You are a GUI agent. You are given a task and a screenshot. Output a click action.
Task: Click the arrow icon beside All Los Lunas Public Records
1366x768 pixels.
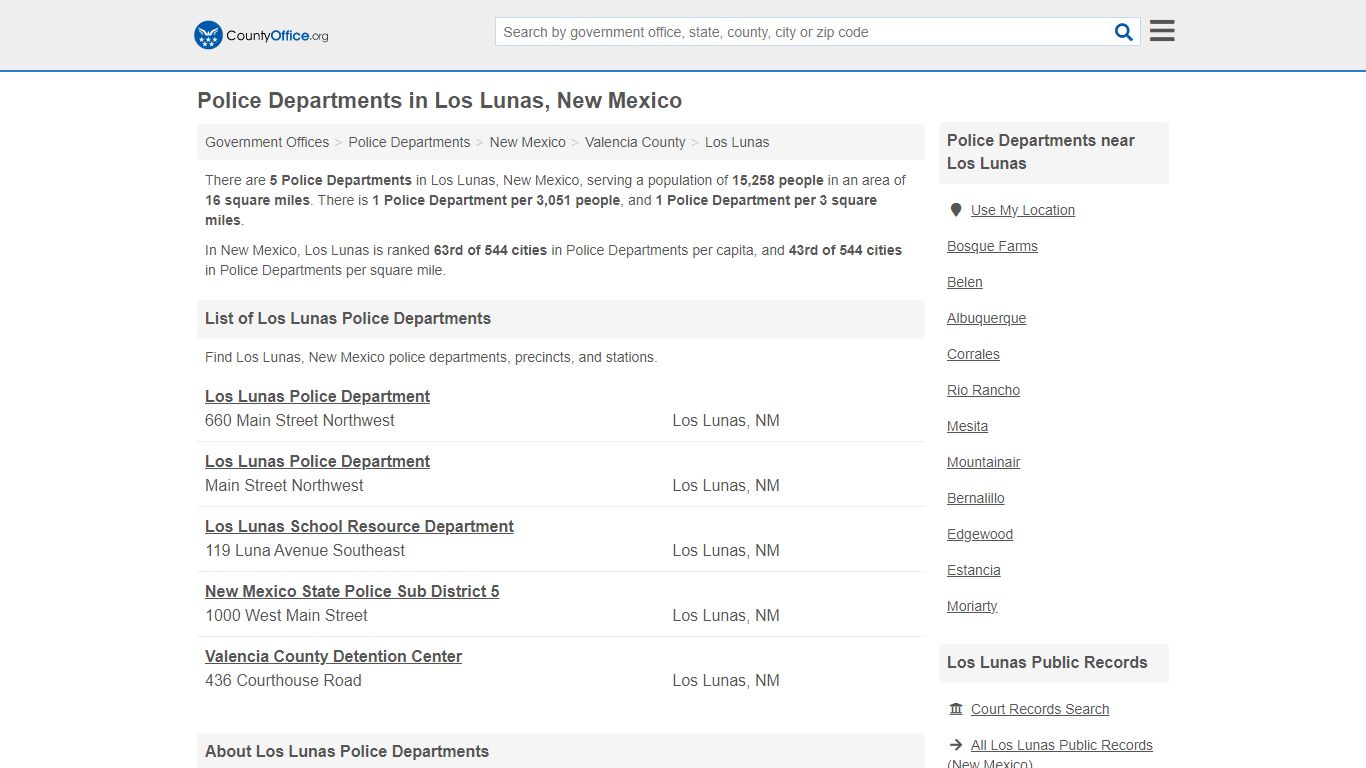pyautogui.click(x=956, y=745)
